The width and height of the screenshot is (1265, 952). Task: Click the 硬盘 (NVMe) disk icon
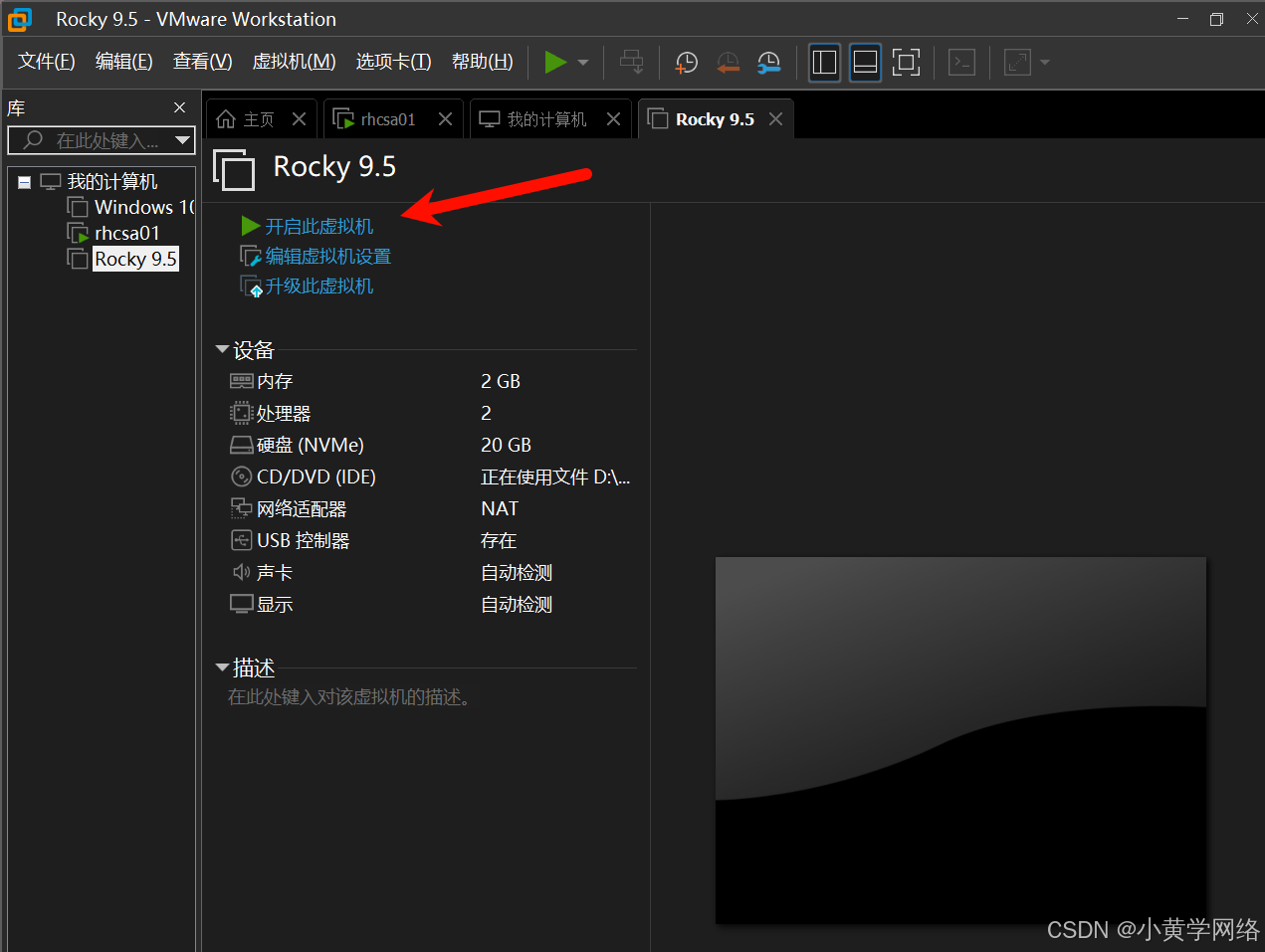point(241,445)
